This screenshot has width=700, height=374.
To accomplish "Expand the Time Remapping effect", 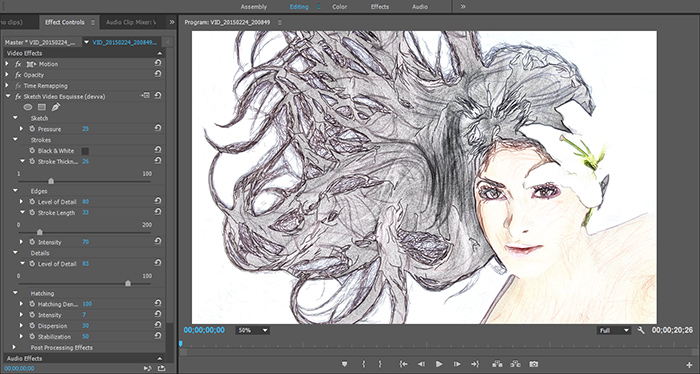I will point(7,85).
